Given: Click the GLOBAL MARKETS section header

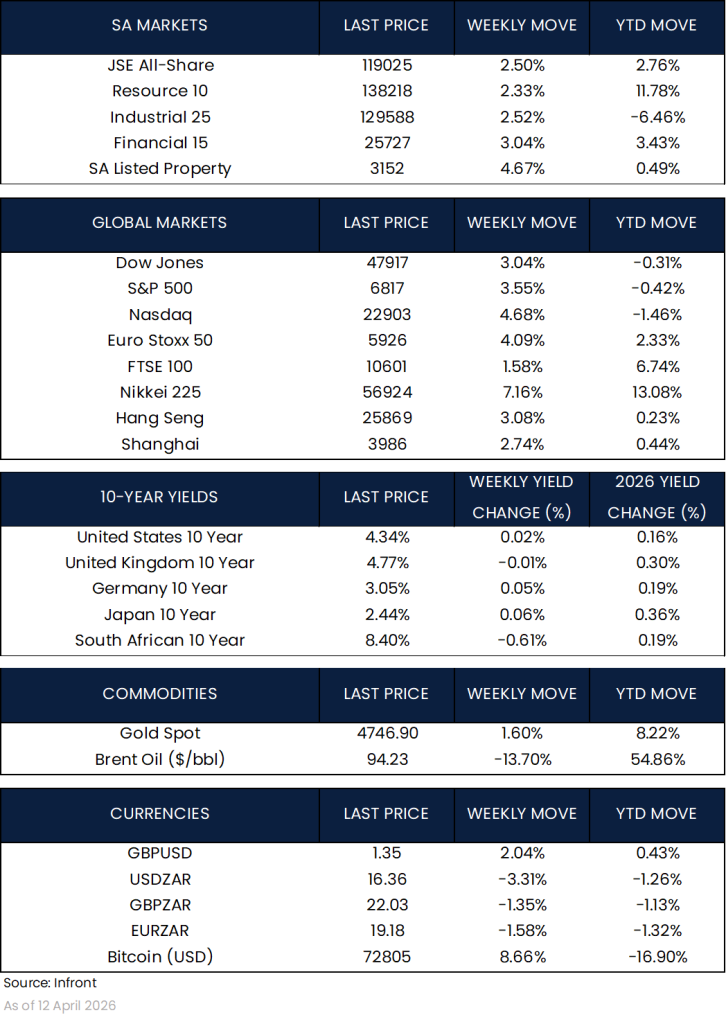Looking at the screenshot, I should point(160,223).
